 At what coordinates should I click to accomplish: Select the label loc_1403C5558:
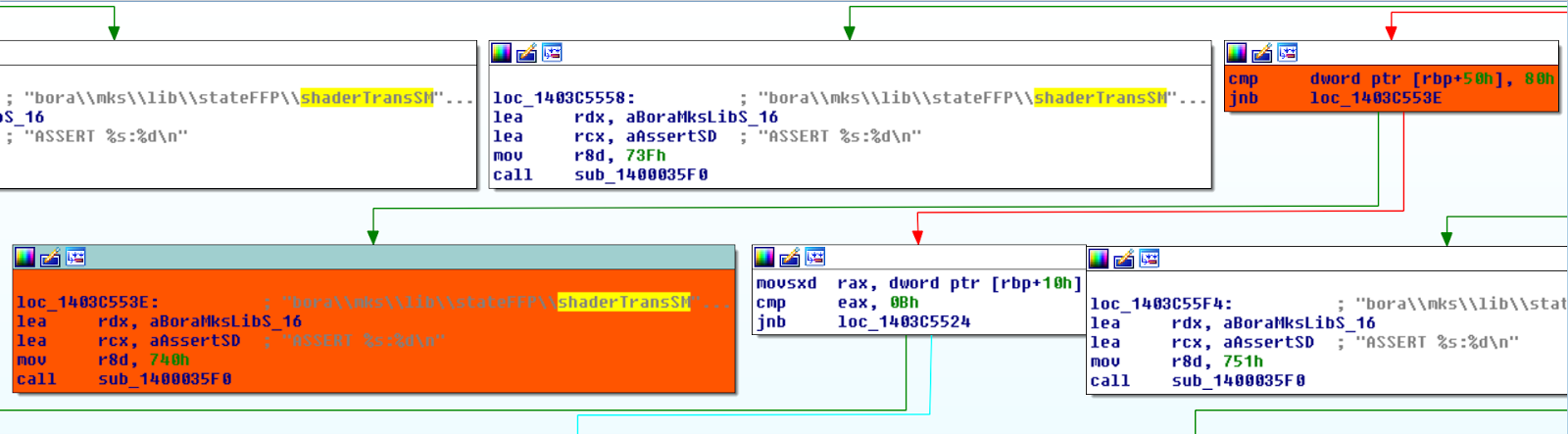[563, 97]
